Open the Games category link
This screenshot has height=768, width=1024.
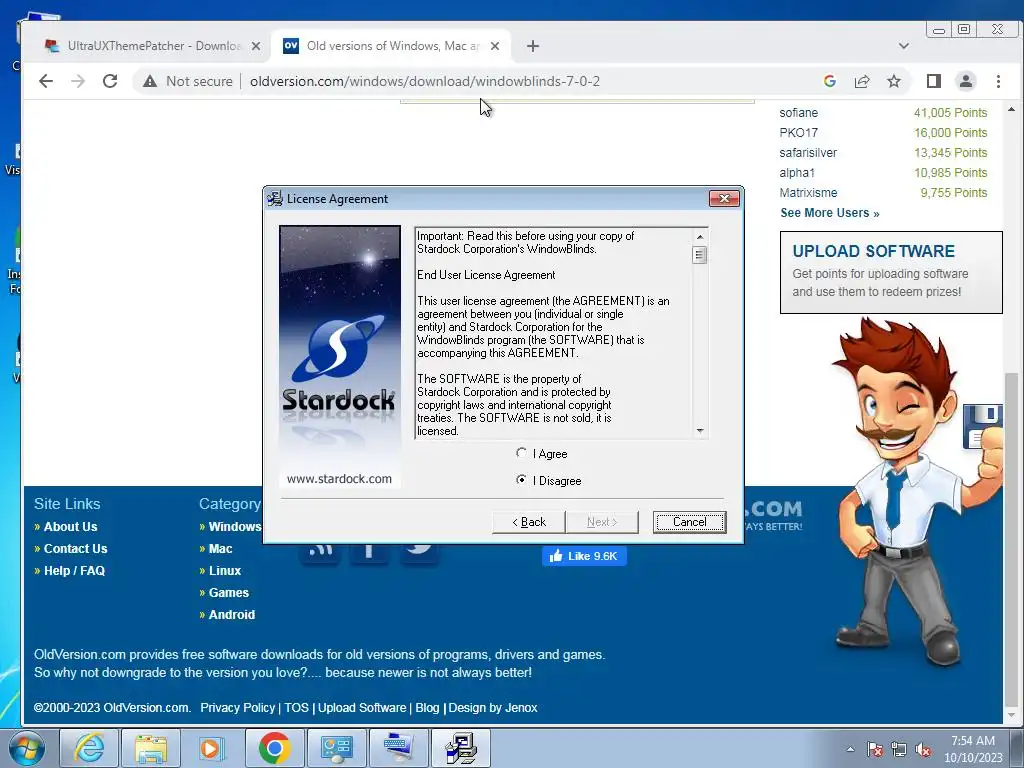tap(229, 593)
